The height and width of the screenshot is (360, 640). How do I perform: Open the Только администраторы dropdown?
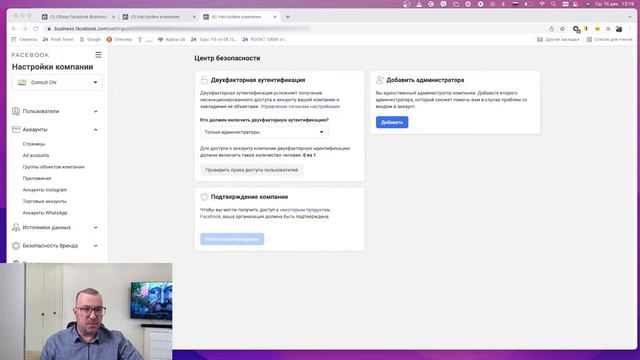pos(264,132)
